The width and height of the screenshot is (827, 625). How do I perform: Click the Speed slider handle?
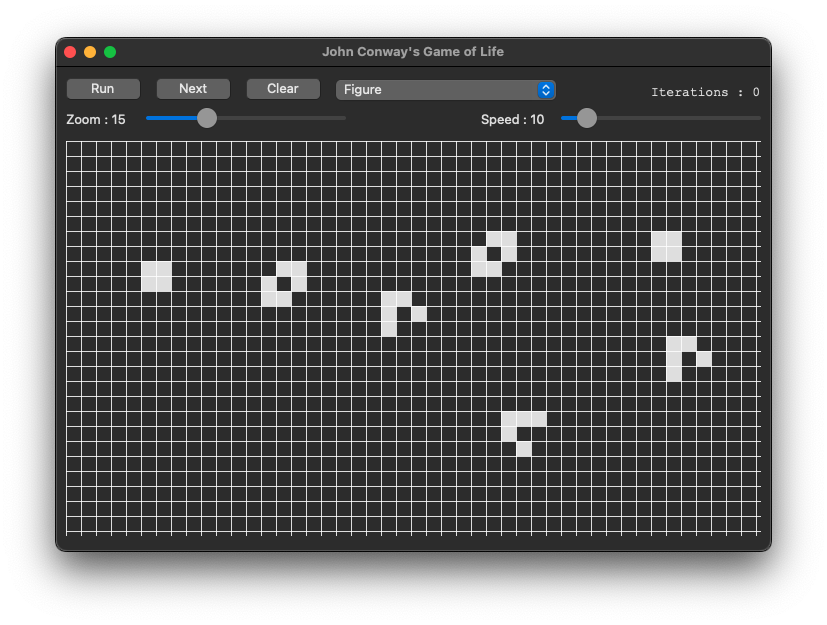[x=587, y=118]
